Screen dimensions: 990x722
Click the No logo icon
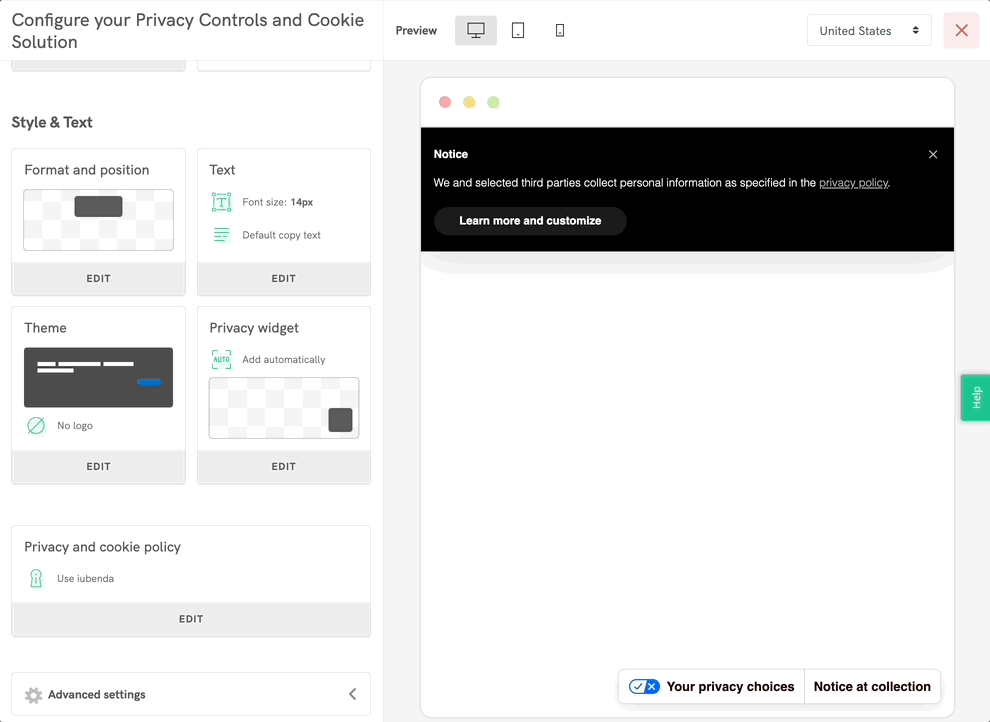[36, 426]
